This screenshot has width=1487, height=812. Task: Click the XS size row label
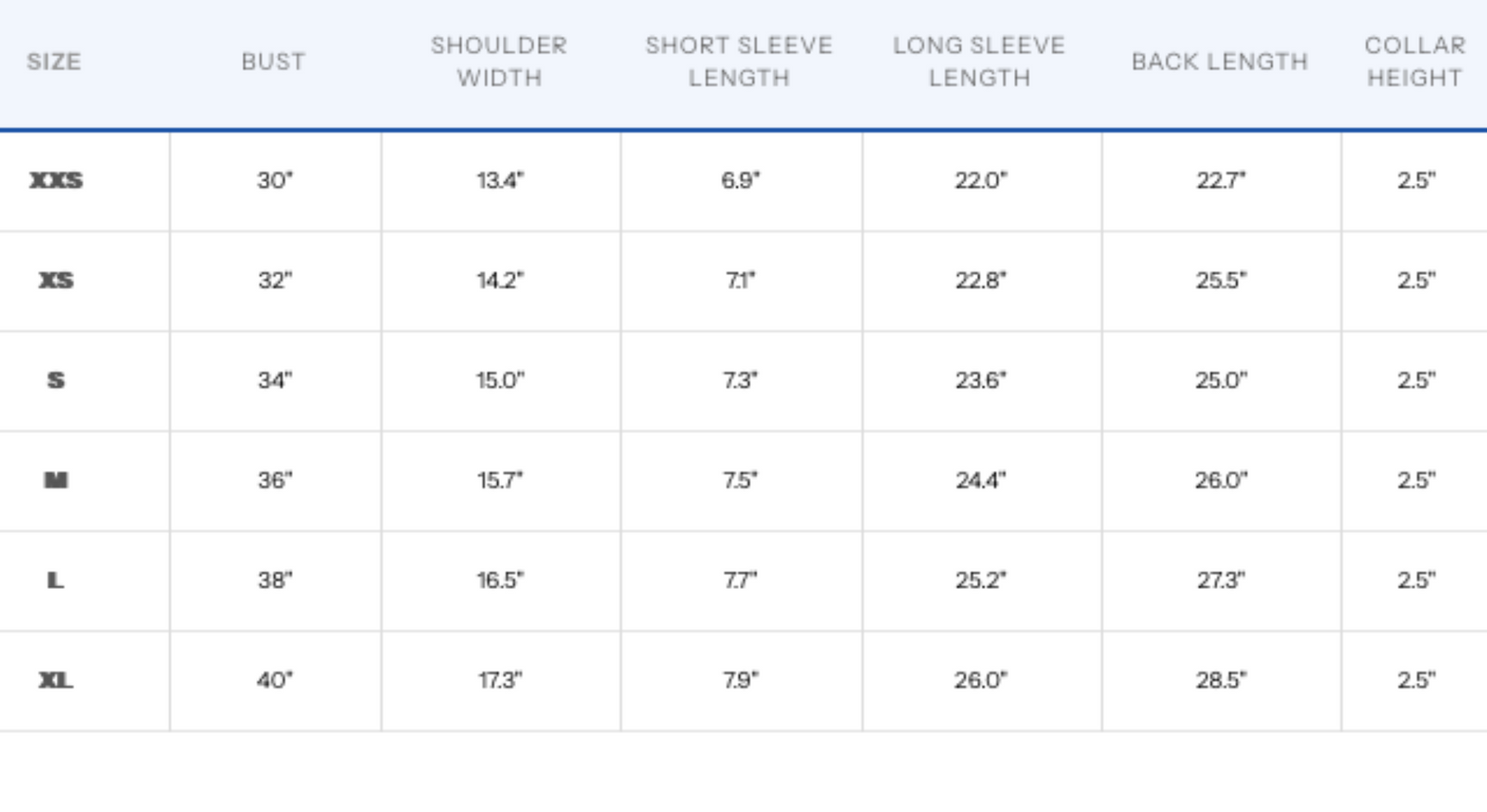click(56, 281)
